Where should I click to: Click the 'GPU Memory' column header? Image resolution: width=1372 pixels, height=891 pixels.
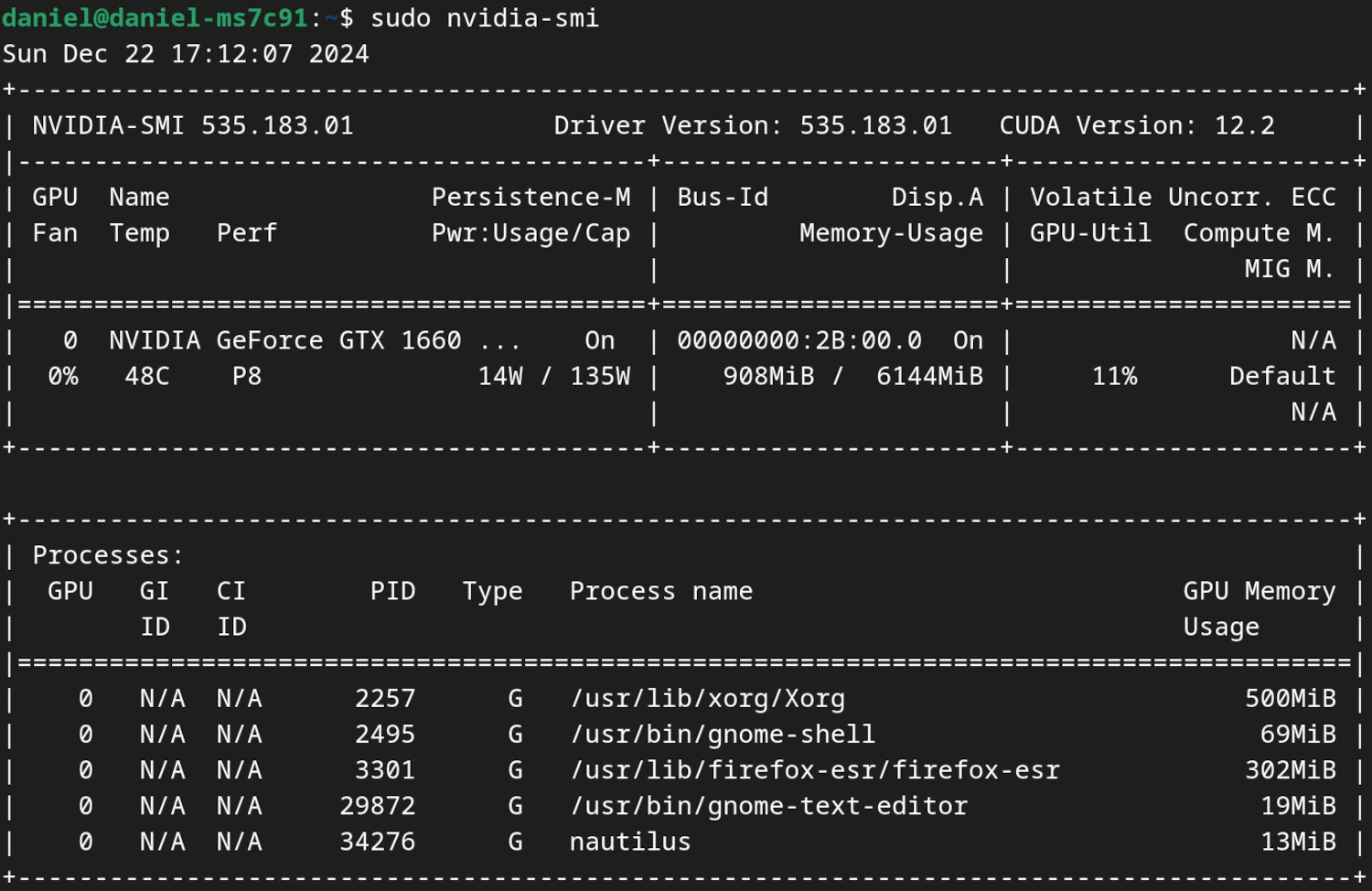click(x=1259, y=592)
